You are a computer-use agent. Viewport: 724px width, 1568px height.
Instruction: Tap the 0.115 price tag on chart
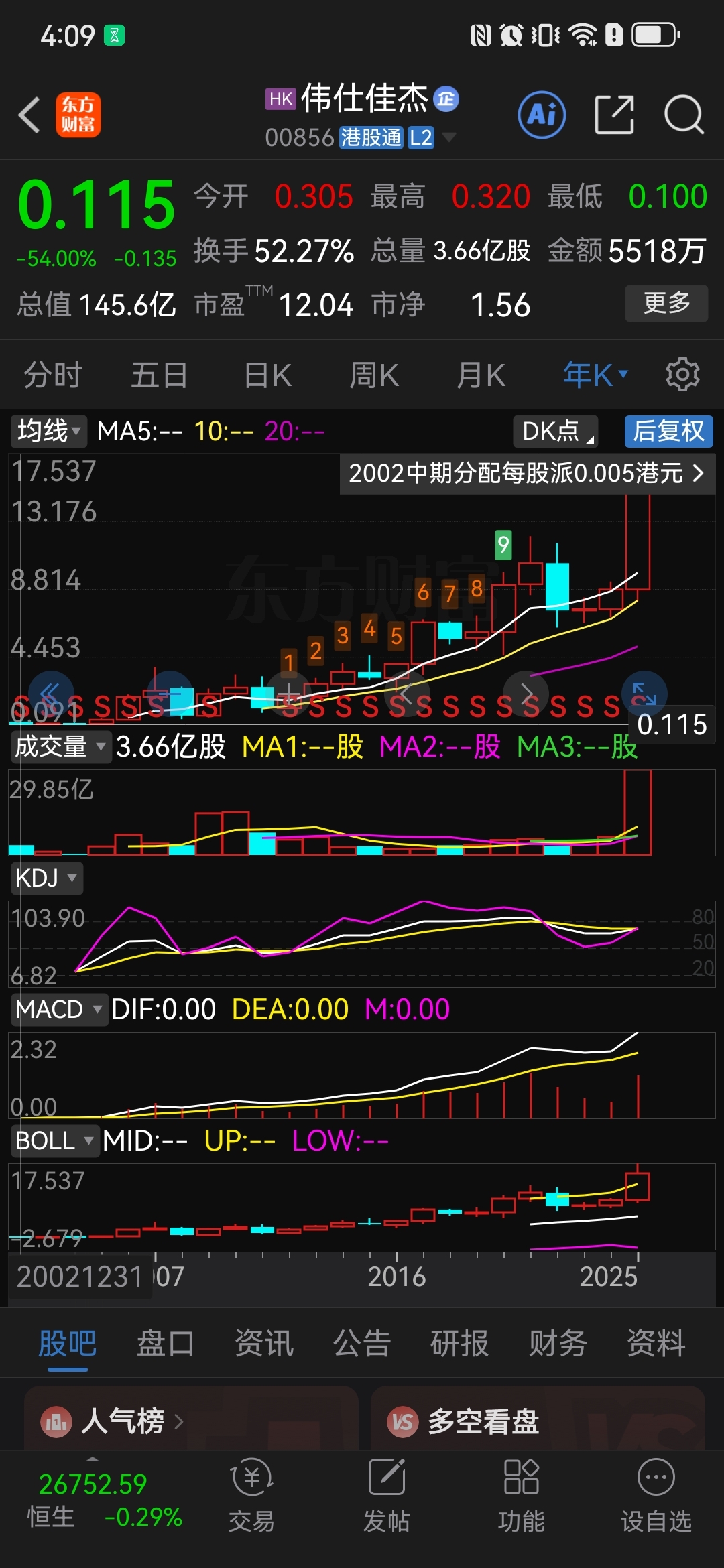(x=672, y=725)
